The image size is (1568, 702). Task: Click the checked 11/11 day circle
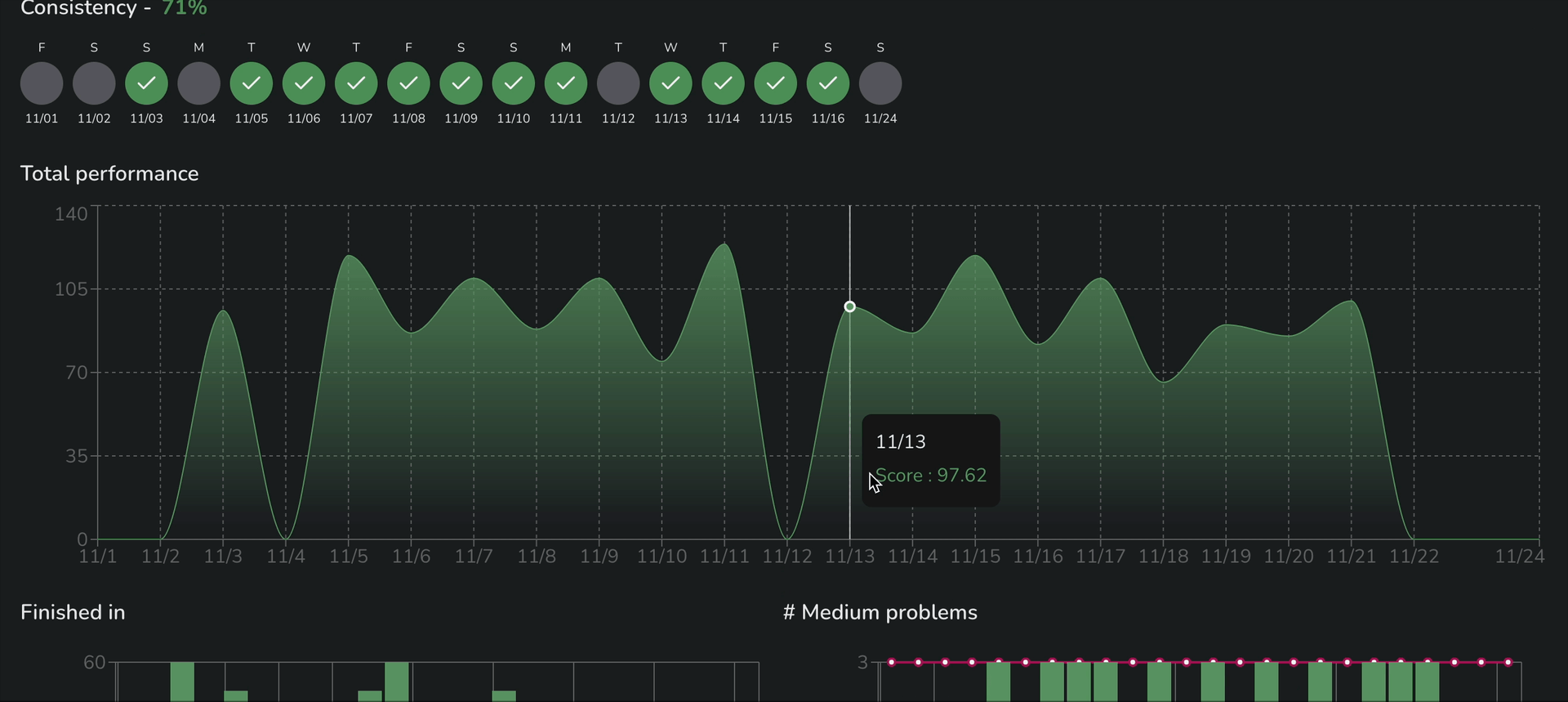pyautogui.click(x=566, y=83)
